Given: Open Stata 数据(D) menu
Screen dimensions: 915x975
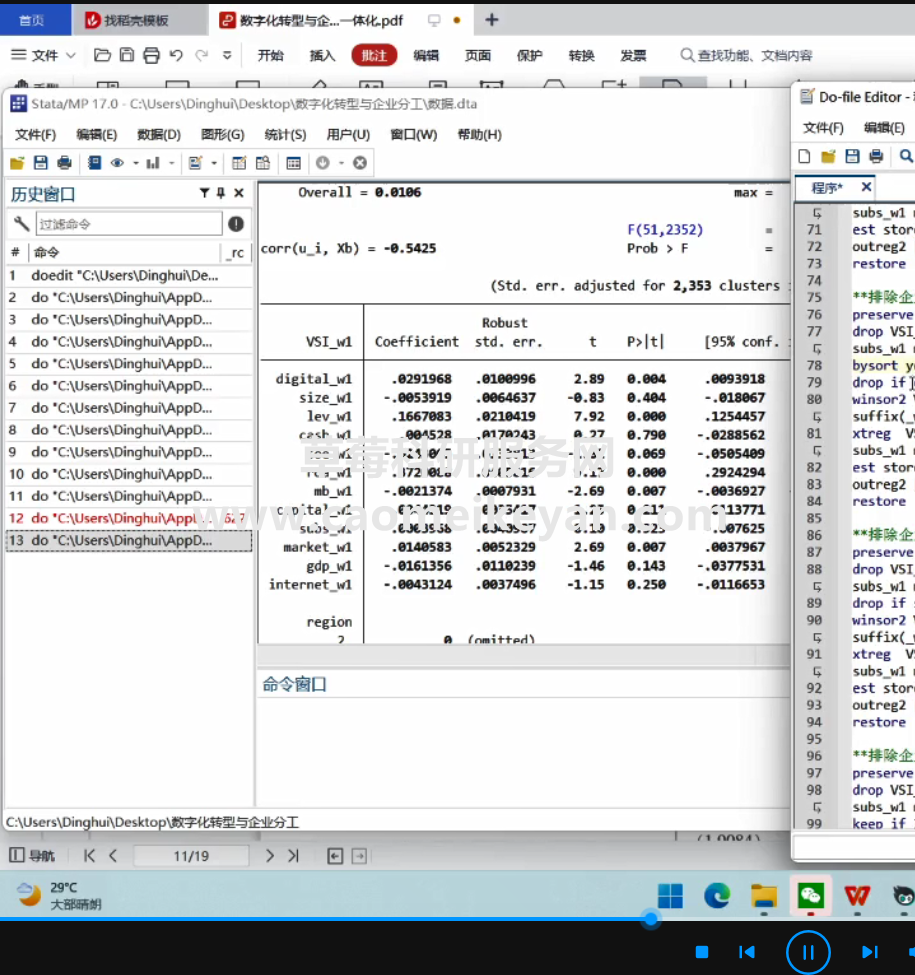Looking at the screenshot, I should point(159,135).
